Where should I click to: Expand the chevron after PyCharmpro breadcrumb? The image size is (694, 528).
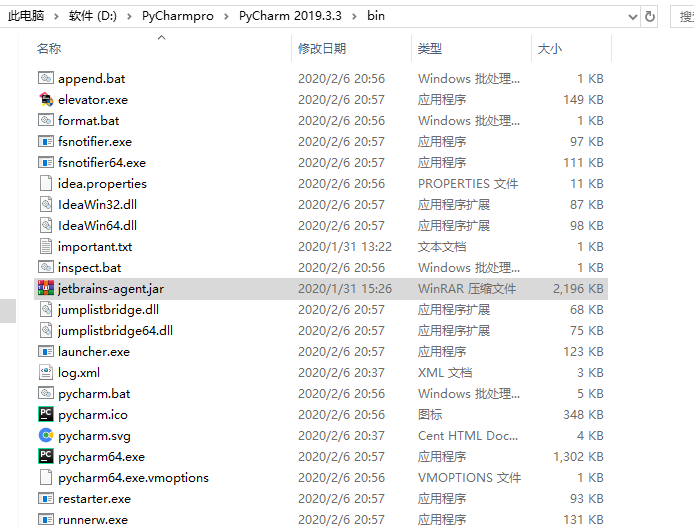(226, 16)
